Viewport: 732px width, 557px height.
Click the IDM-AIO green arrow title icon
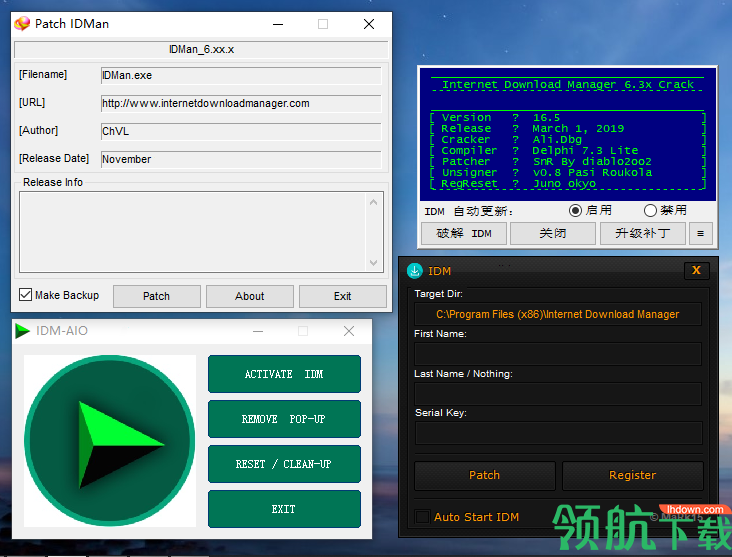click(22, 331)
